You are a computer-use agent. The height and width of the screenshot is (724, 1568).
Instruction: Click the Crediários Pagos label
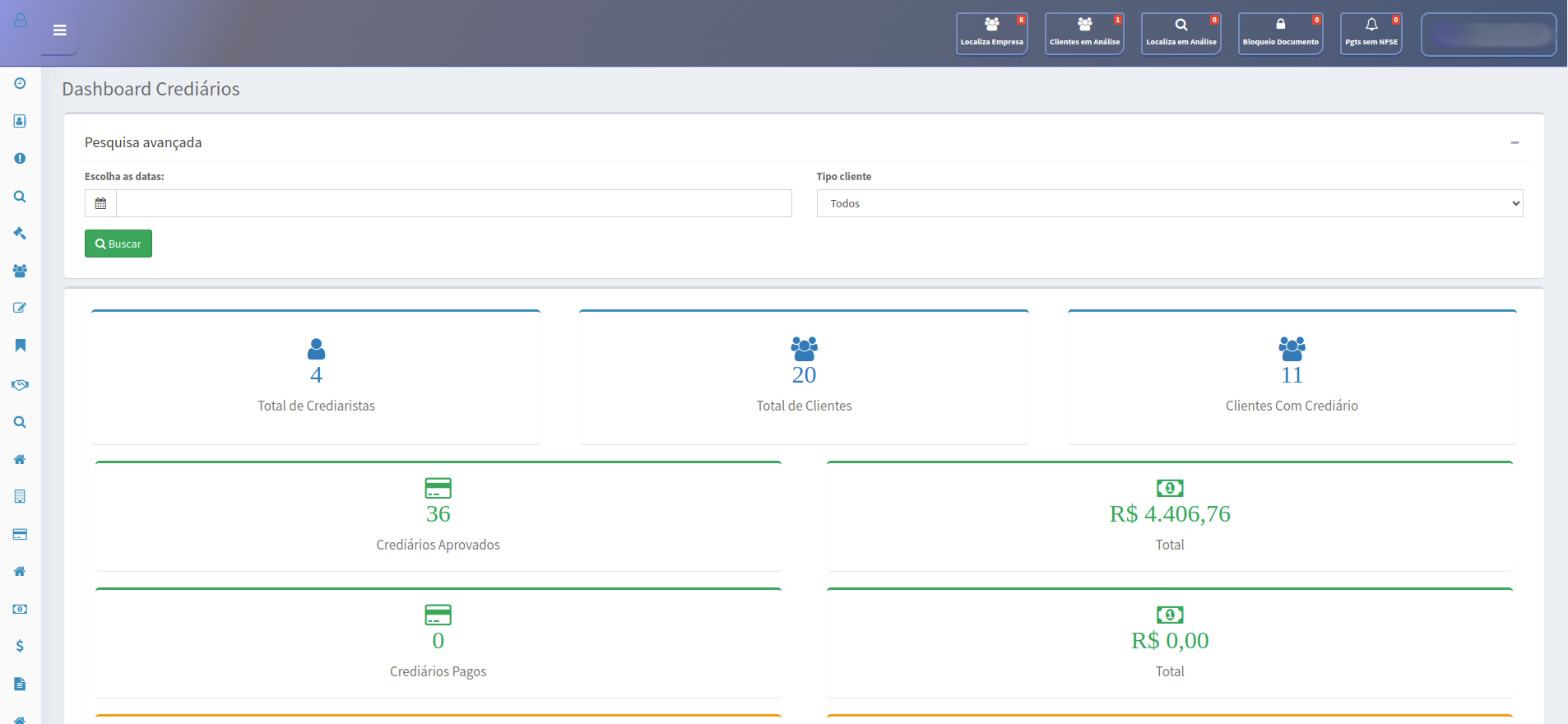tap(438, 671)
